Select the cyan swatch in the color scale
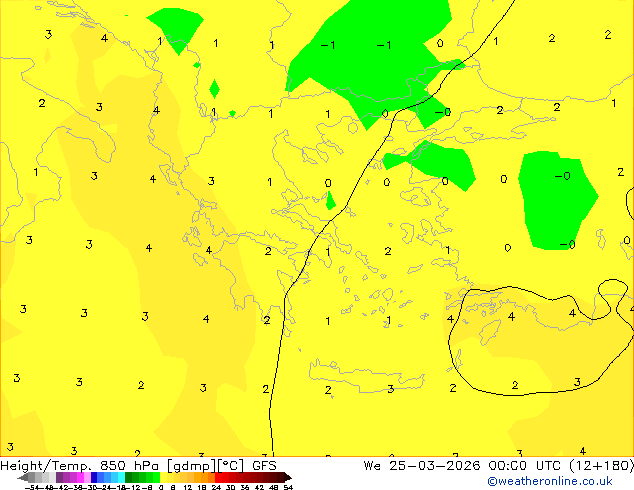Image resolution: width=634 pixels, height=490 pixels. pyautogui.click(x=121, y=477)
